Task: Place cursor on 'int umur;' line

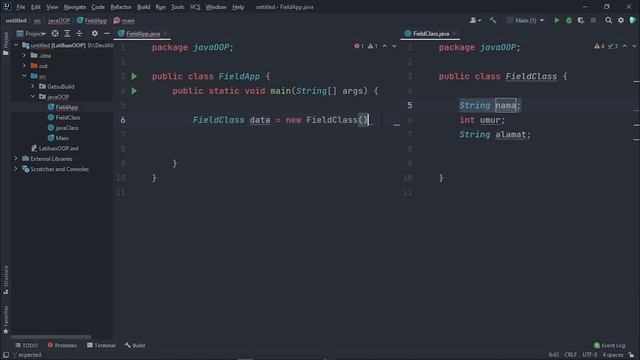Action: 482,120
